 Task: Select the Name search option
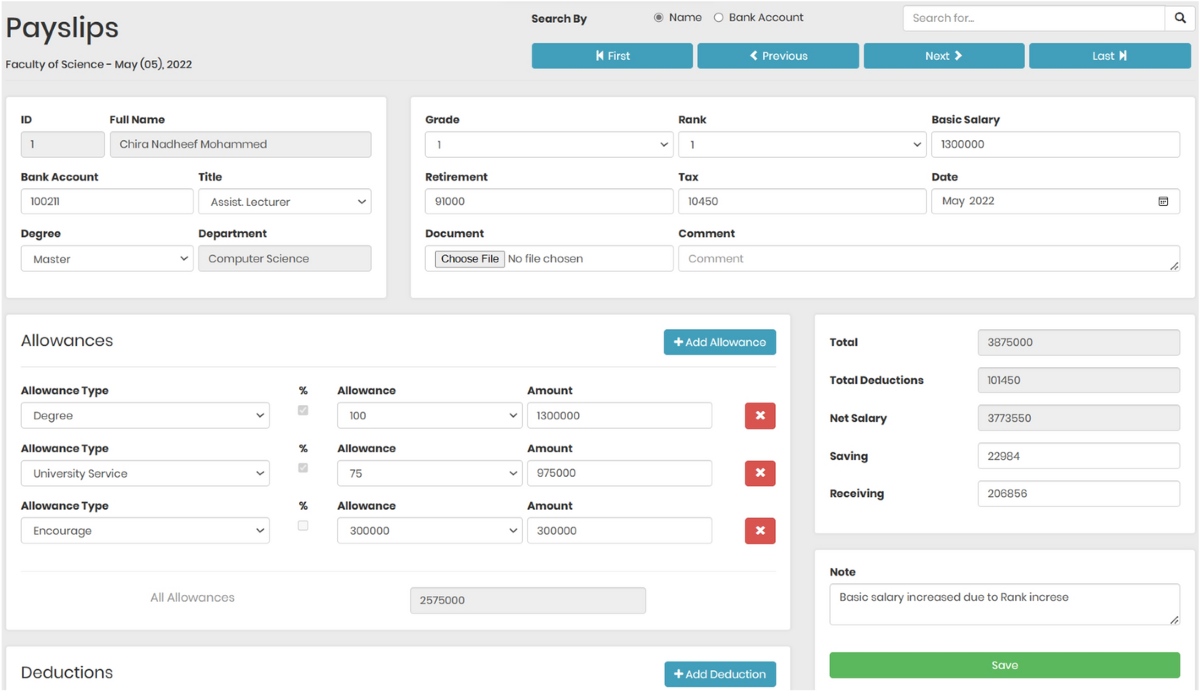(658, 18)
